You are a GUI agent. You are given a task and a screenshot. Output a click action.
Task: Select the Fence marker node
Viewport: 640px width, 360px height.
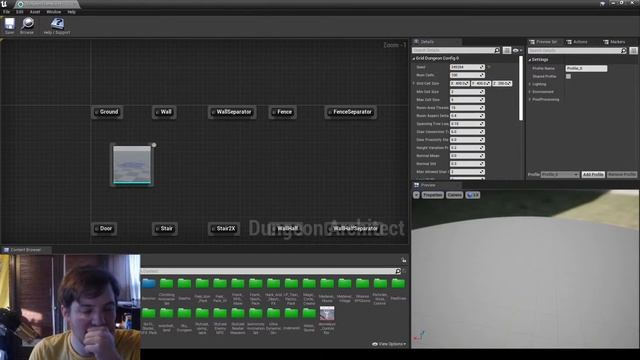(x=282, y=112)
